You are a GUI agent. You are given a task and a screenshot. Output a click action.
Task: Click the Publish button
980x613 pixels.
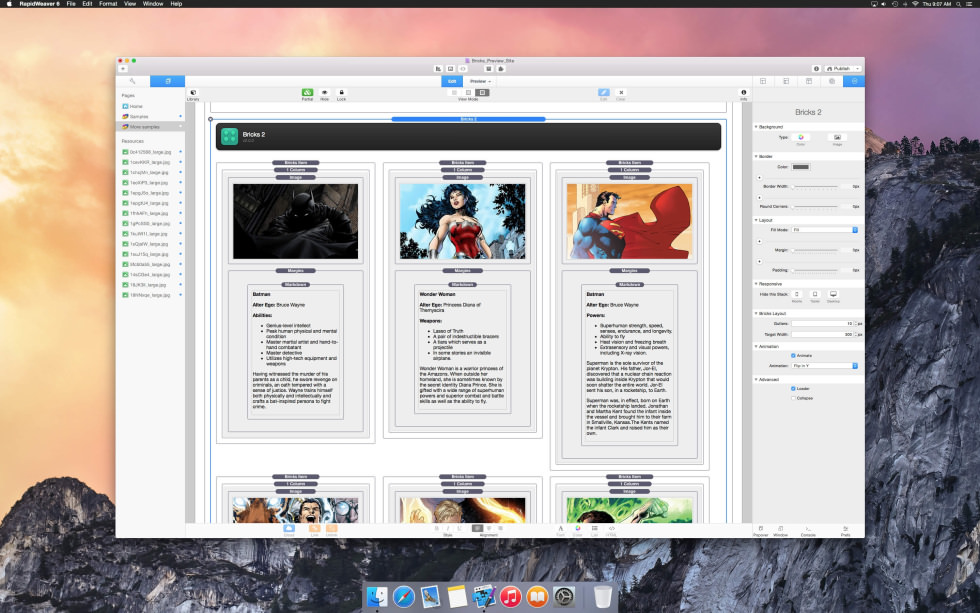839,69
